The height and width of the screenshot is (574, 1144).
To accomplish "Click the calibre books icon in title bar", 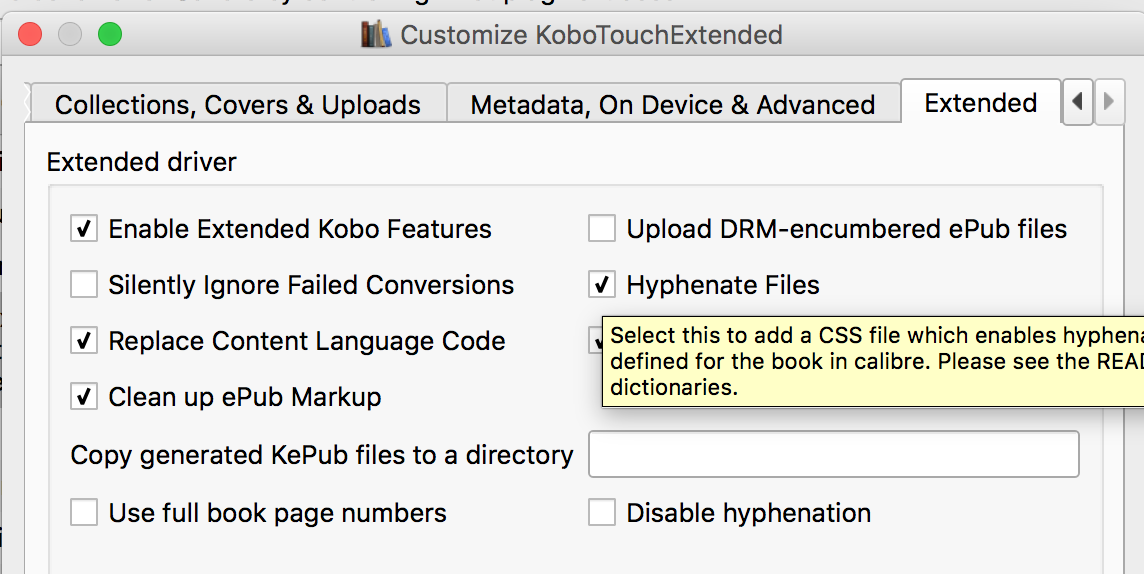I will coord(377,35).
